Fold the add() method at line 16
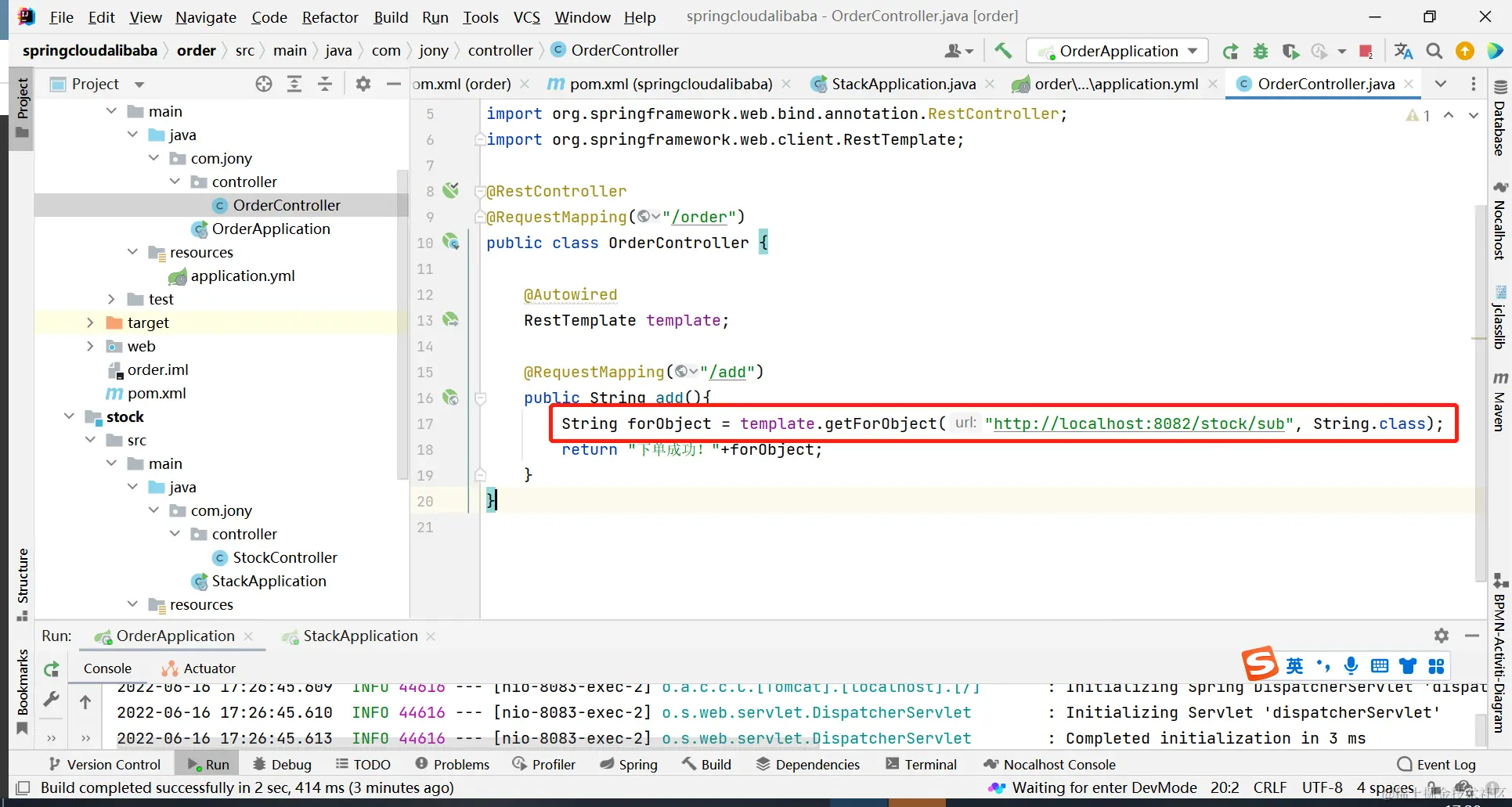 pyautogui.click(x=481, y=398)
